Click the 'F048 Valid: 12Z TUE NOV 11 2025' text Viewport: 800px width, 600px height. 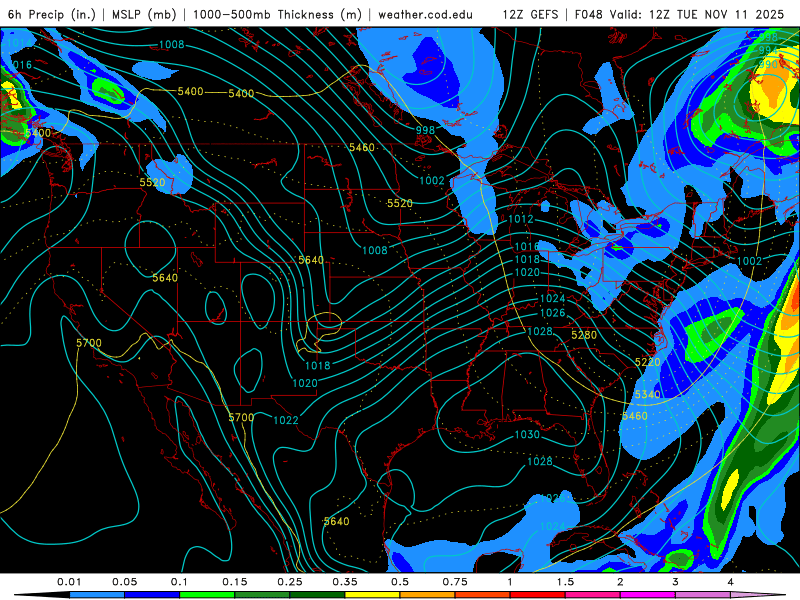click(x=679, y=14)
